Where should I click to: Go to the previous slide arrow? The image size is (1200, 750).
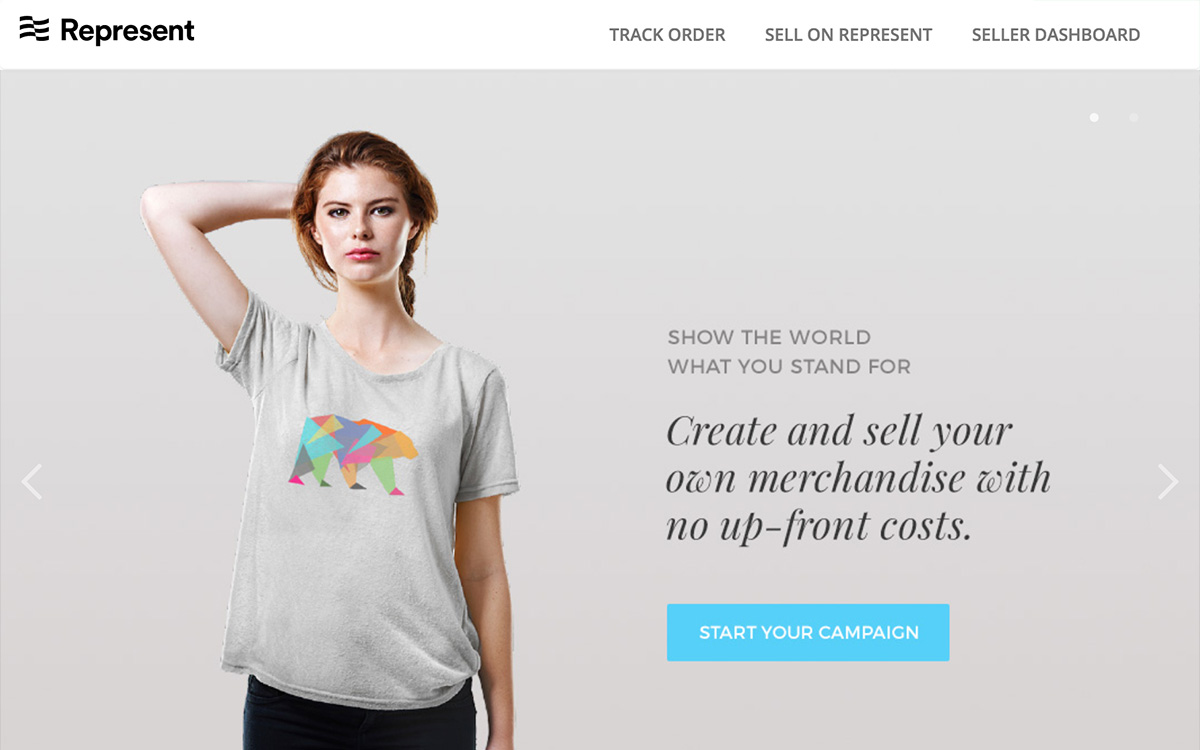tap(32, 482)
